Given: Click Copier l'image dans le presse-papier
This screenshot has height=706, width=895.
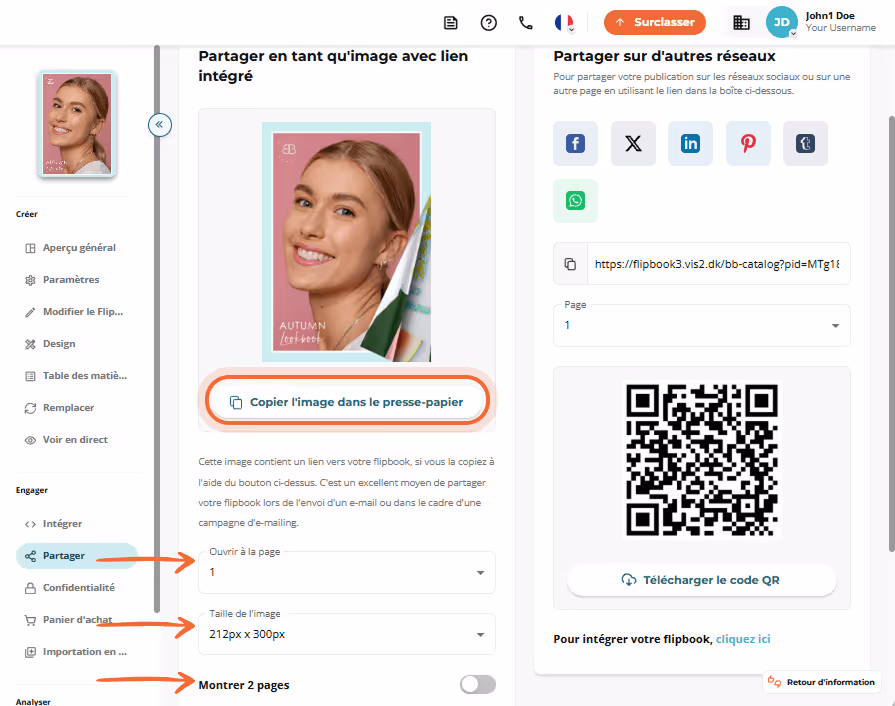Looking at the screenshot, I should click(x=347, y=402).
